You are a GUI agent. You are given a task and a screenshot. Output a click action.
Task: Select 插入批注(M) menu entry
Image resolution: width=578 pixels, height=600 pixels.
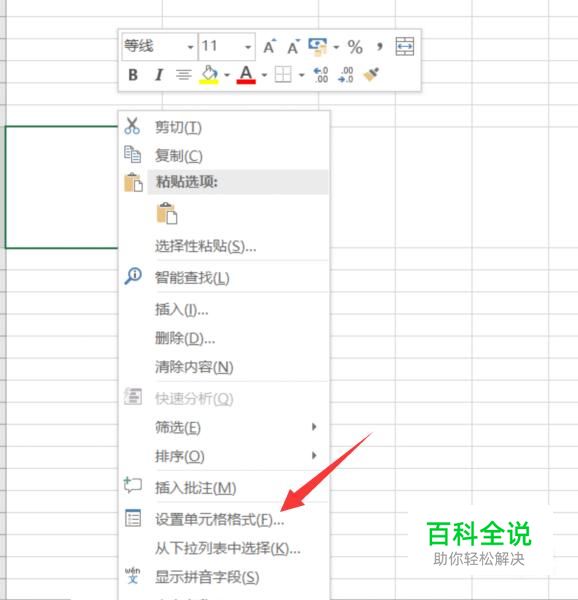point(224,488)
